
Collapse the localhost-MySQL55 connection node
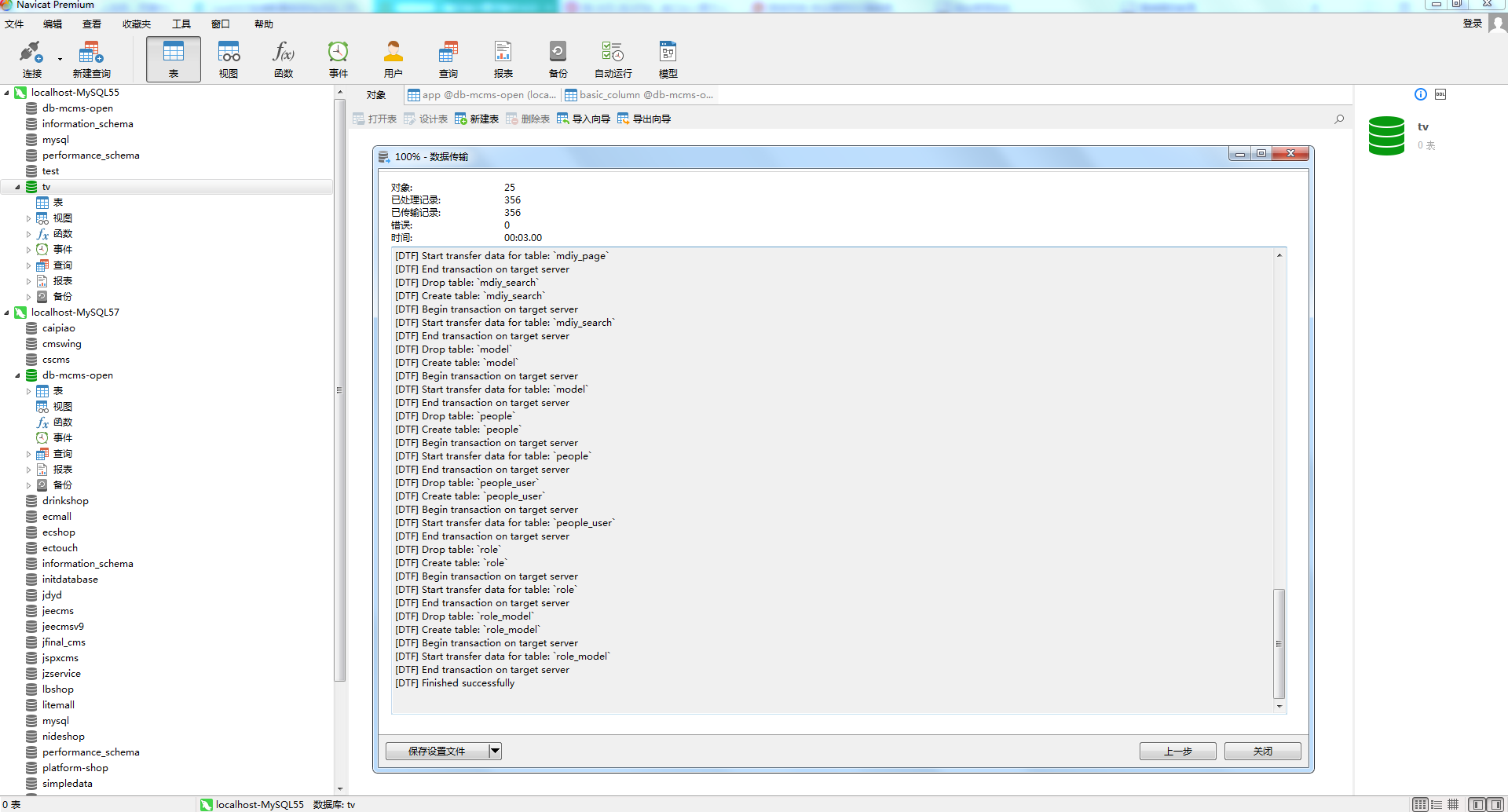point(7,93)
